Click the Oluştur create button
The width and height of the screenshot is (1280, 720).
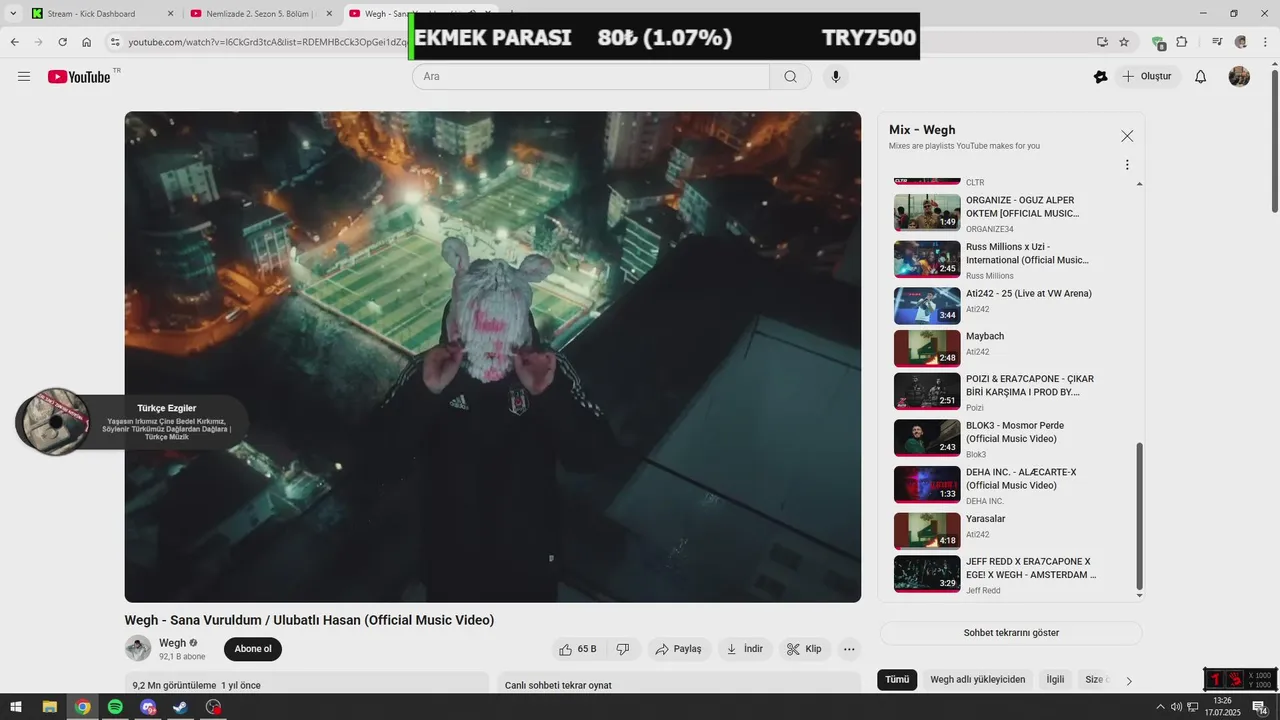point(1148,77)
